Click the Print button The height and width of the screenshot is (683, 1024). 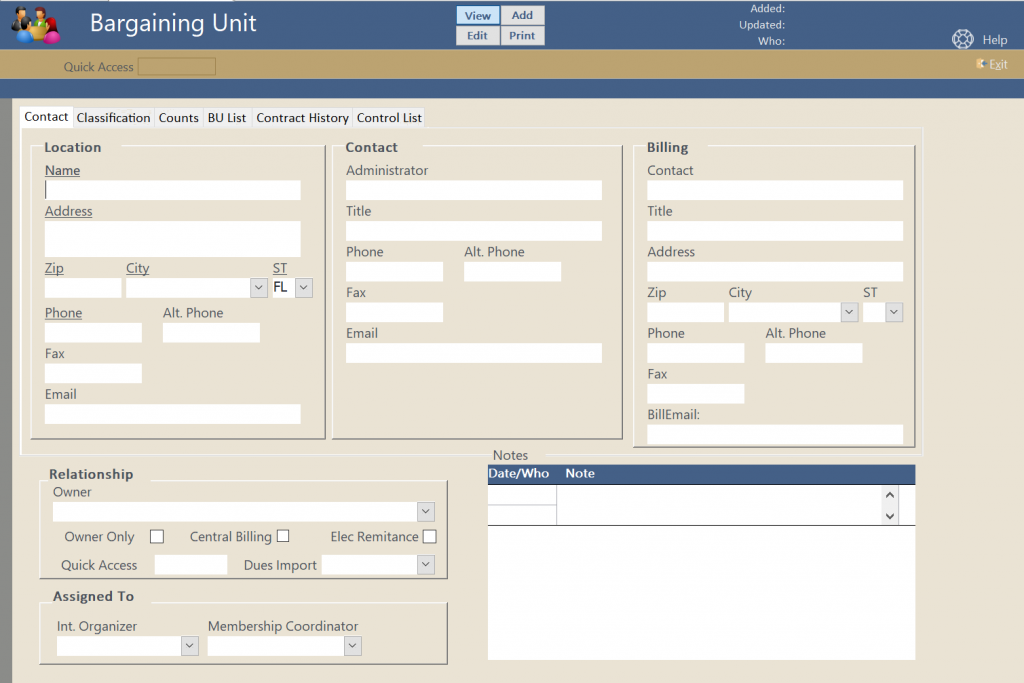[x=522, y=36]
